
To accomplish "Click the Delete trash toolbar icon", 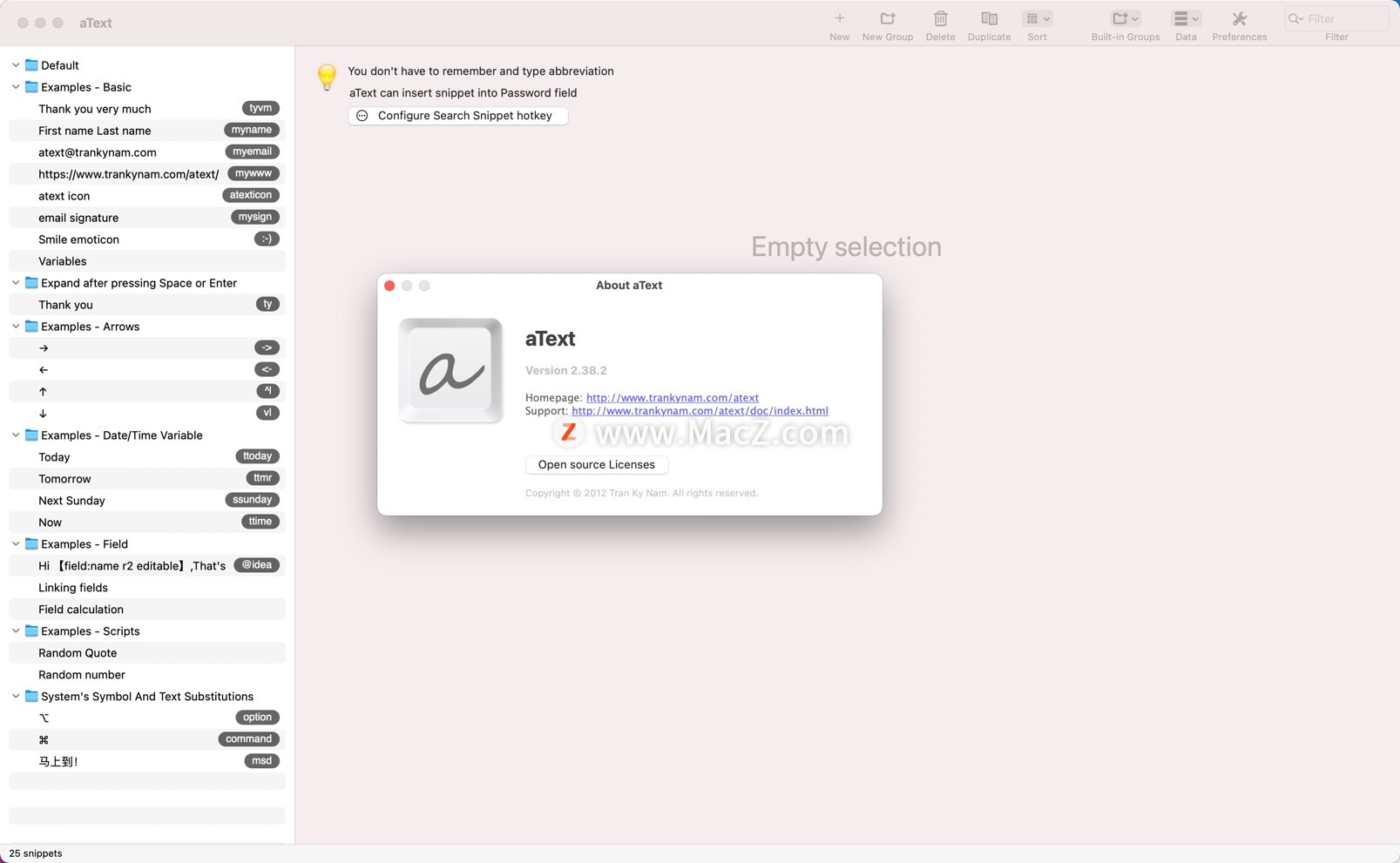I will click(x=940, y=18).
